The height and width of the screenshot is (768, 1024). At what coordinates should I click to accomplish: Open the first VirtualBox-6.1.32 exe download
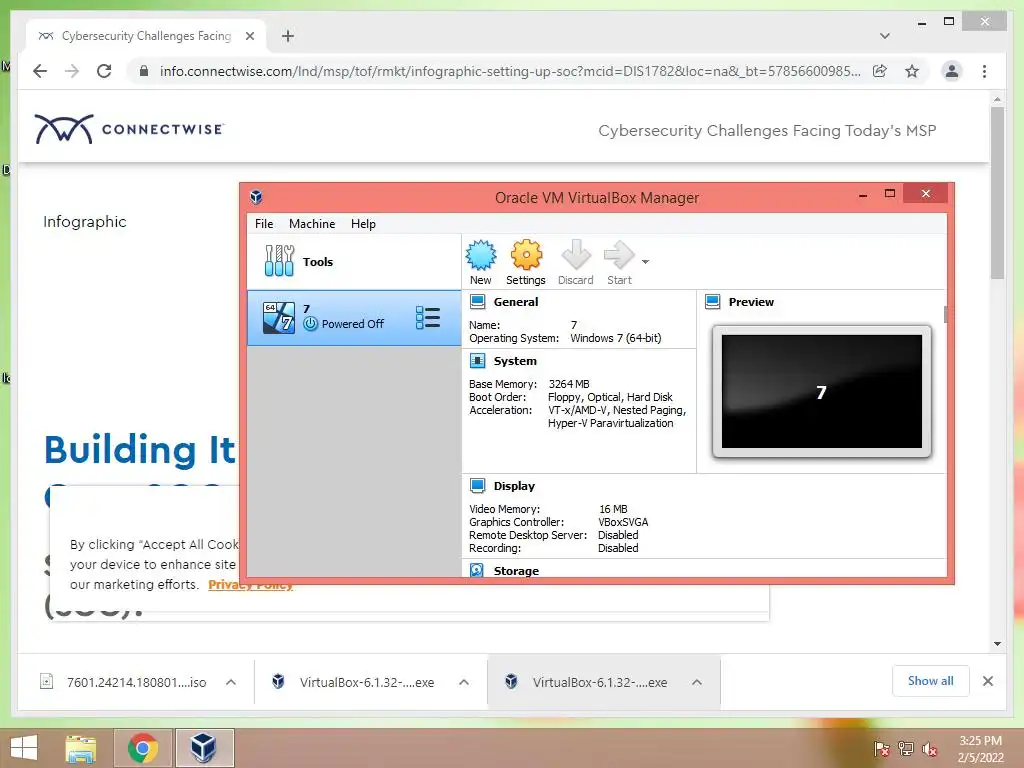(366, 682)
